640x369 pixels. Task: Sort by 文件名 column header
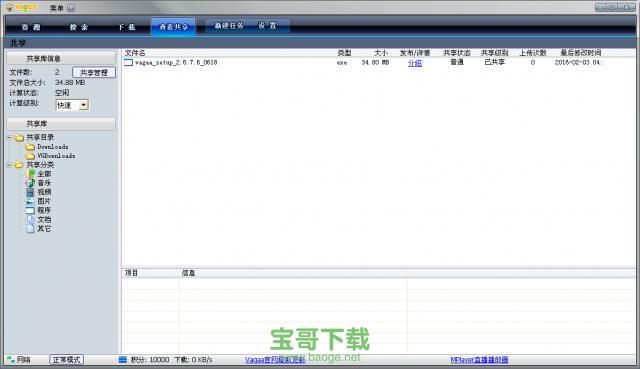pos(135,53)
